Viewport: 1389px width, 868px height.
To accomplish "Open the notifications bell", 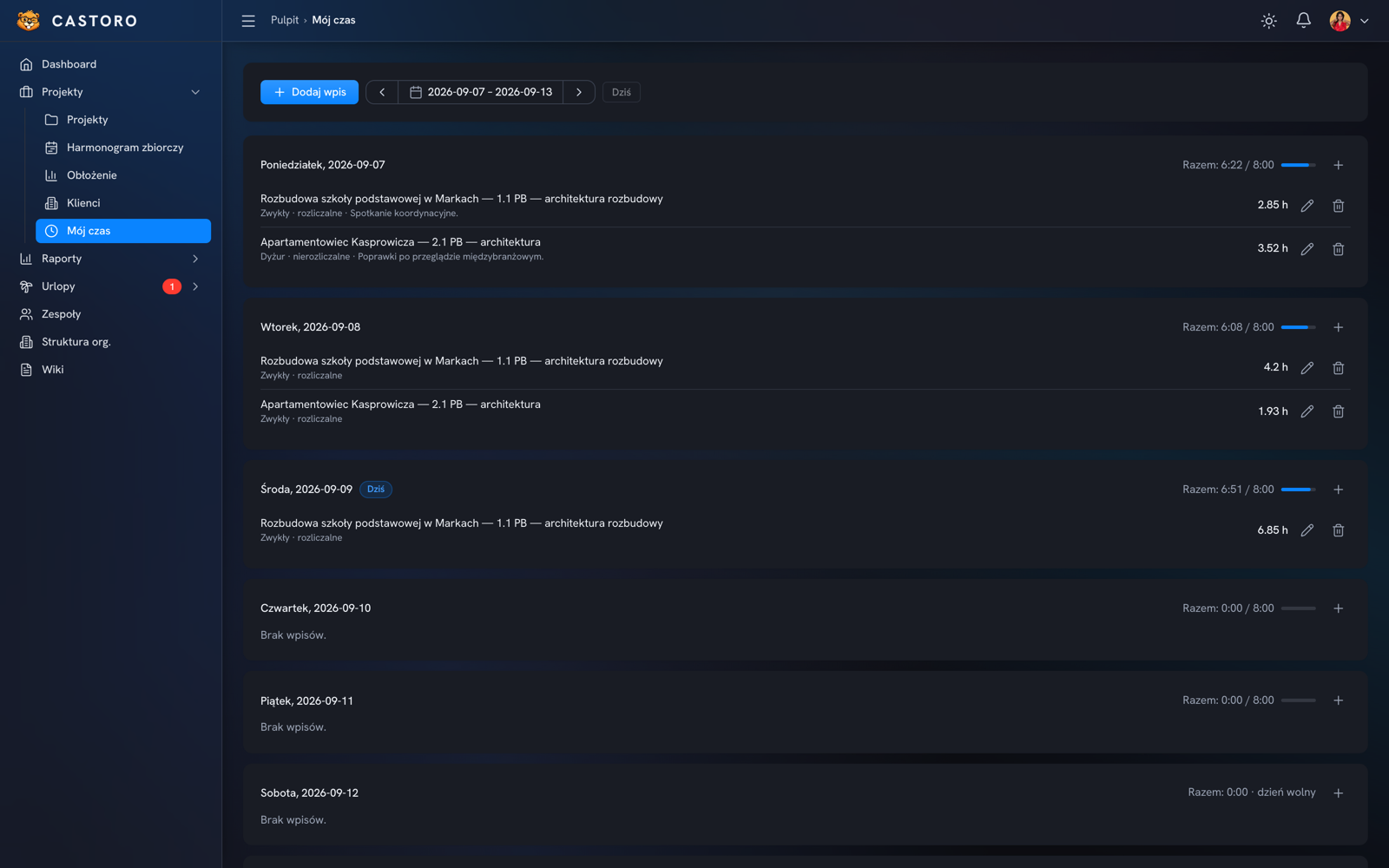I will point(1303,20).
